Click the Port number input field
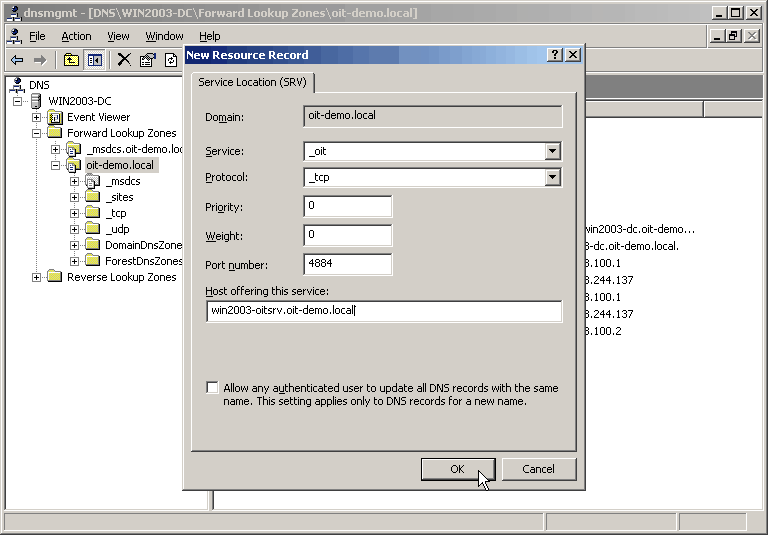This screenshot has height=535, width=768. pyautogui.click(x=347, y=265)
